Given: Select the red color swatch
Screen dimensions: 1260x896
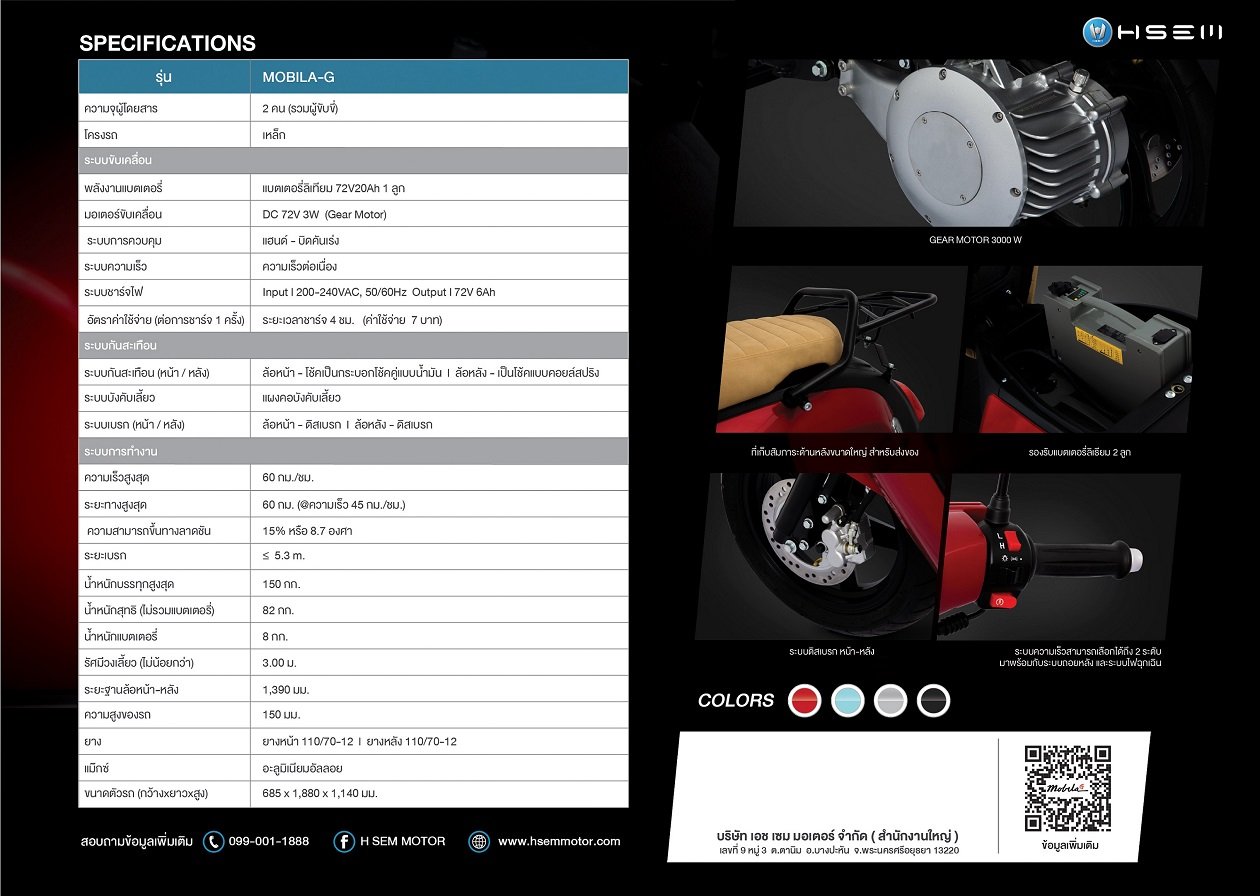Looking at the screenshot, I should pyautogui.click(x=804, y=701).
